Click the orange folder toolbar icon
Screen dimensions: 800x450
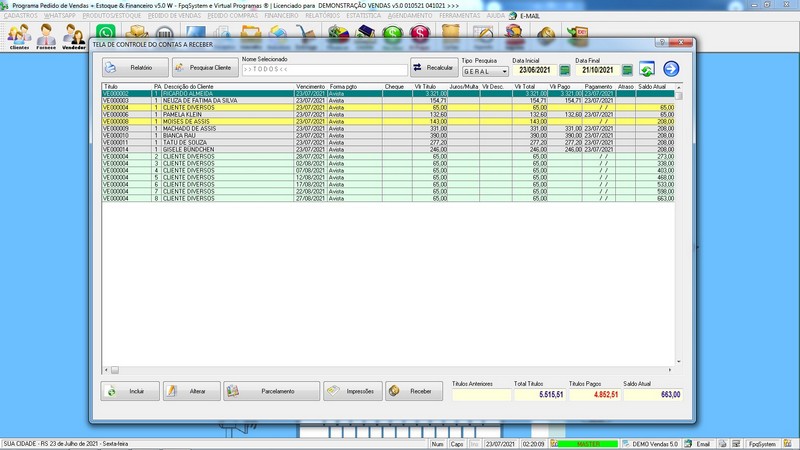point(251,32)
